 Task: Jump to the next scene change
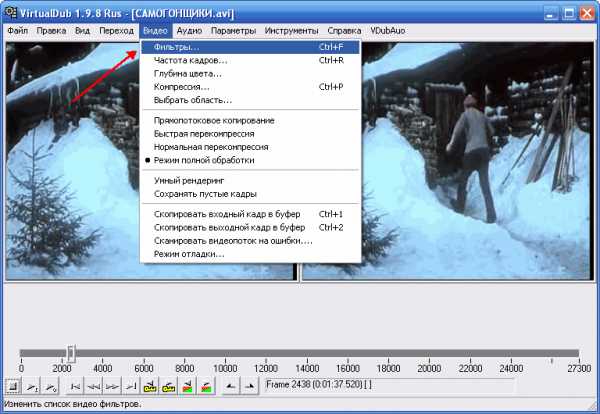(206, 386)
